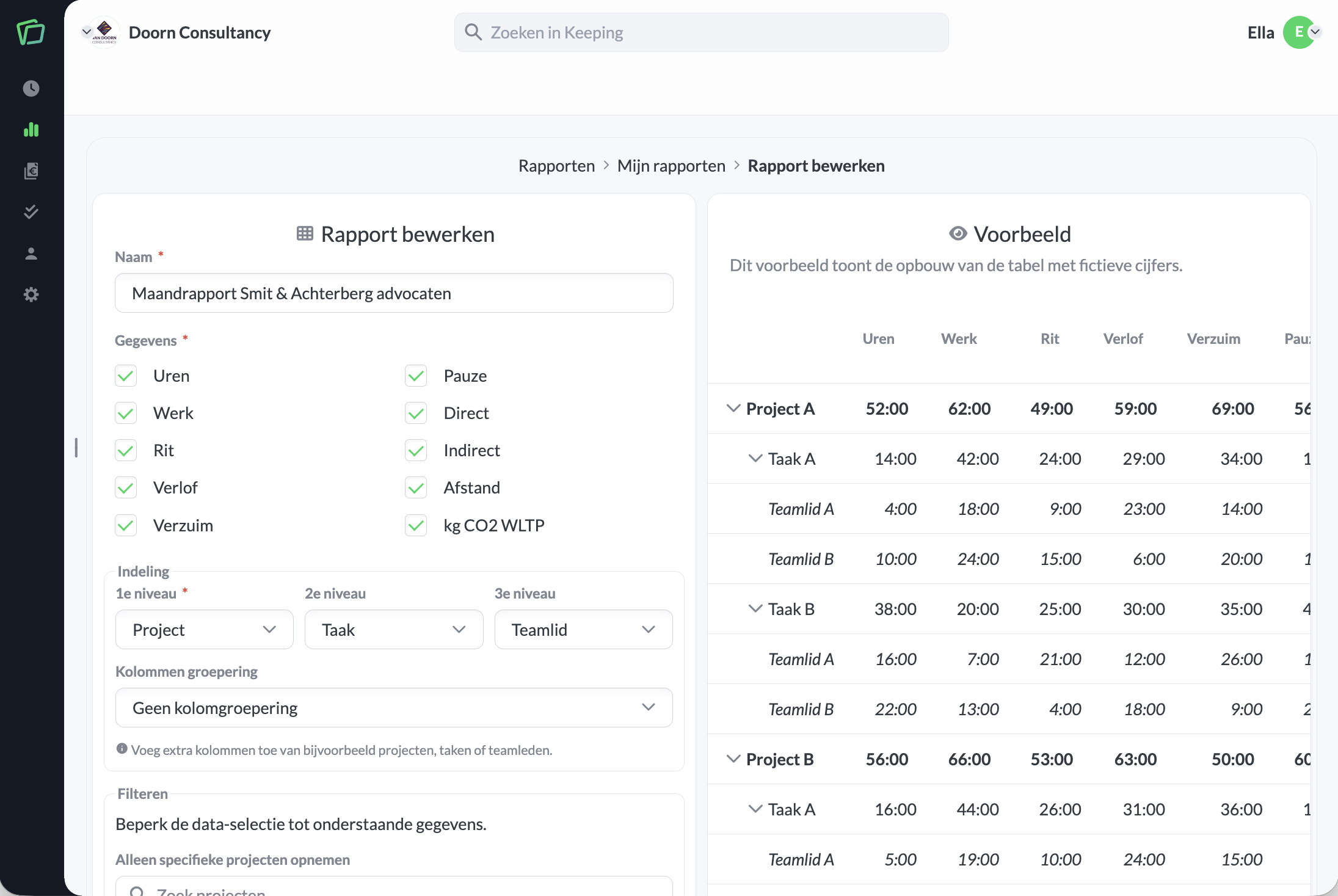Click the Verzuim column header
This screenshot has width=1338, height=896.
click(1213, 339)
